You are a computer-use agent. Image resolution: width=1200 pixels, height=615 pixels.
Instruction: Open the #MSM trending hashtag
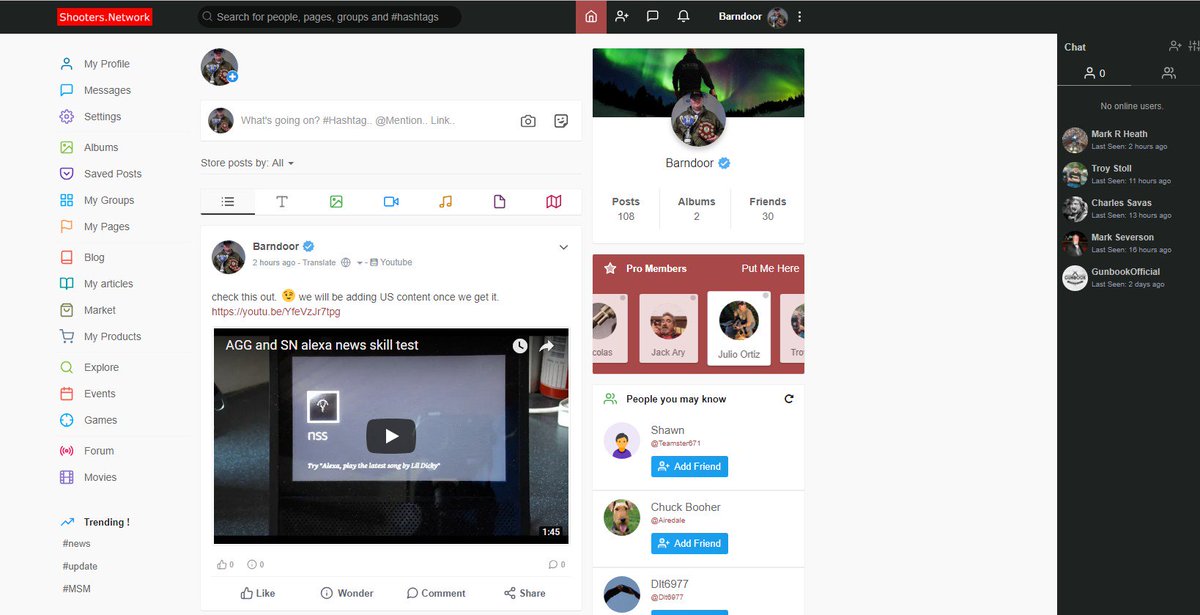point(76,590)
